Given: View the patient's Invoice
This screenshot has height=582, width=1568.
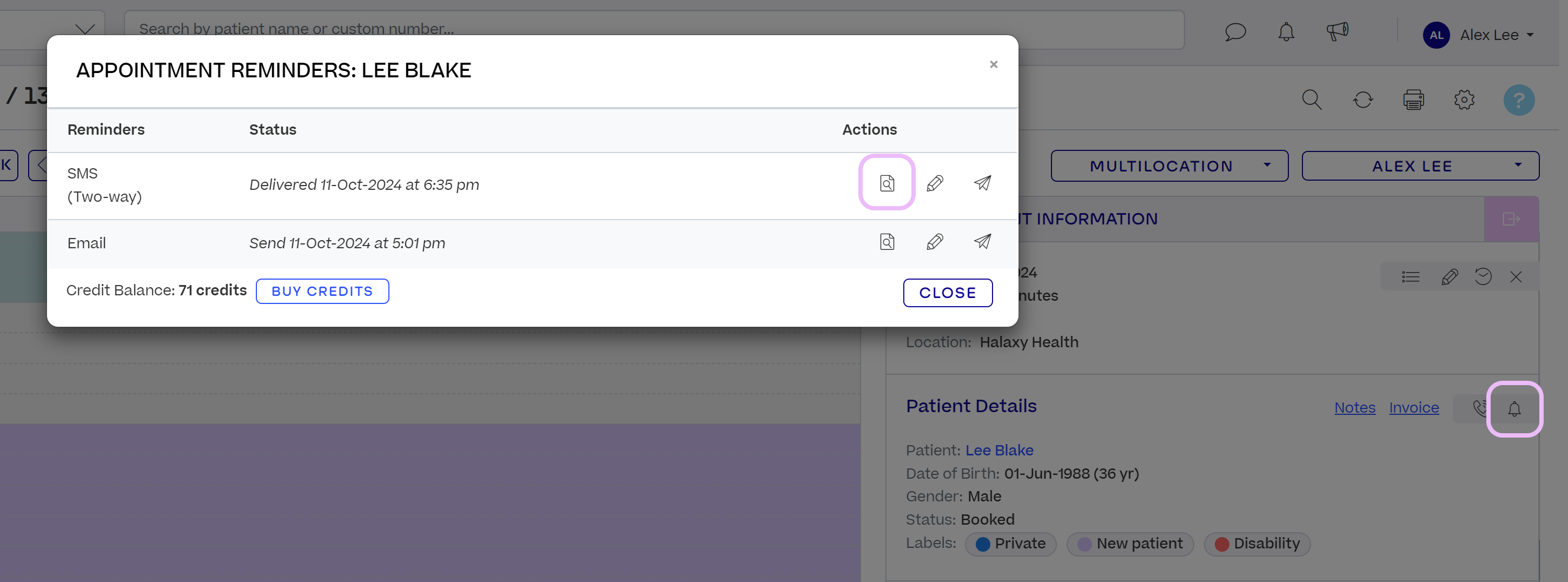Looking at the screenshot, I should click(1413, 408).
